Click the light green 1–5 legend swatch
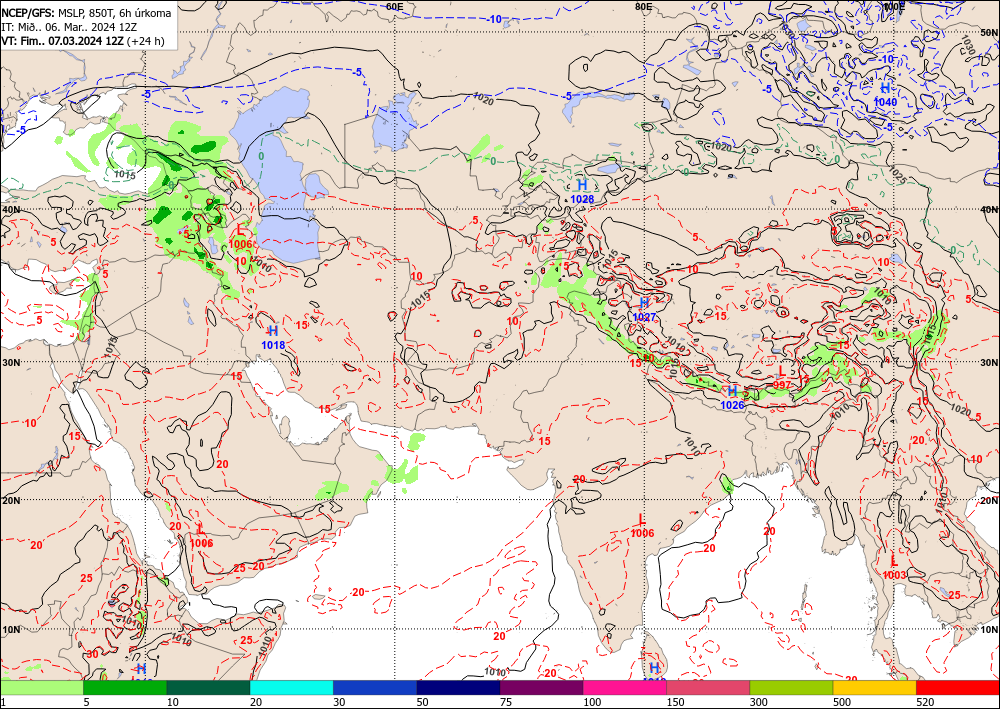 pyautogui.click(x=41, y=687)
